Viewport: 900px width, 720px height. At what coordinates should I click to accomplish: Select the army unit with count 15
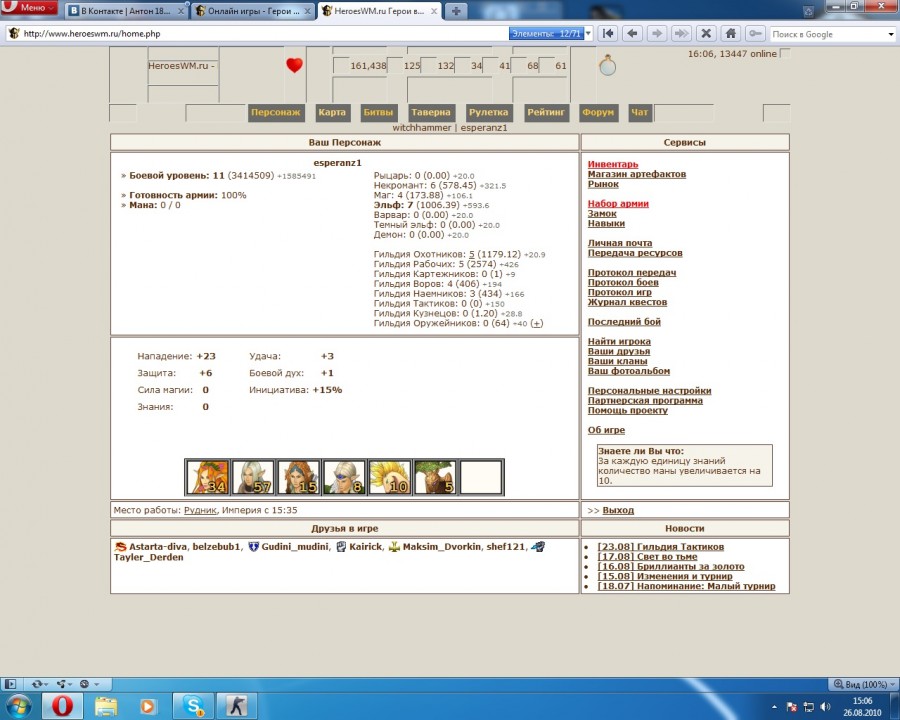pos(298,477)
